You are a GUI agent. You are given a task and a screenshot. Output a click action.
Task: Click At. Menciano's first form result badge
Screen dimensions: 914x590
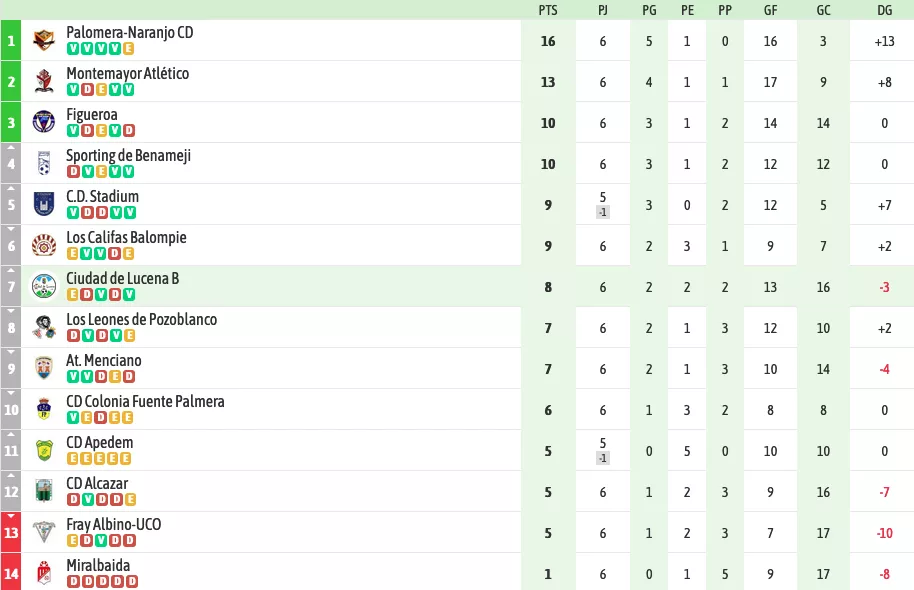click(x=73, y=377)
